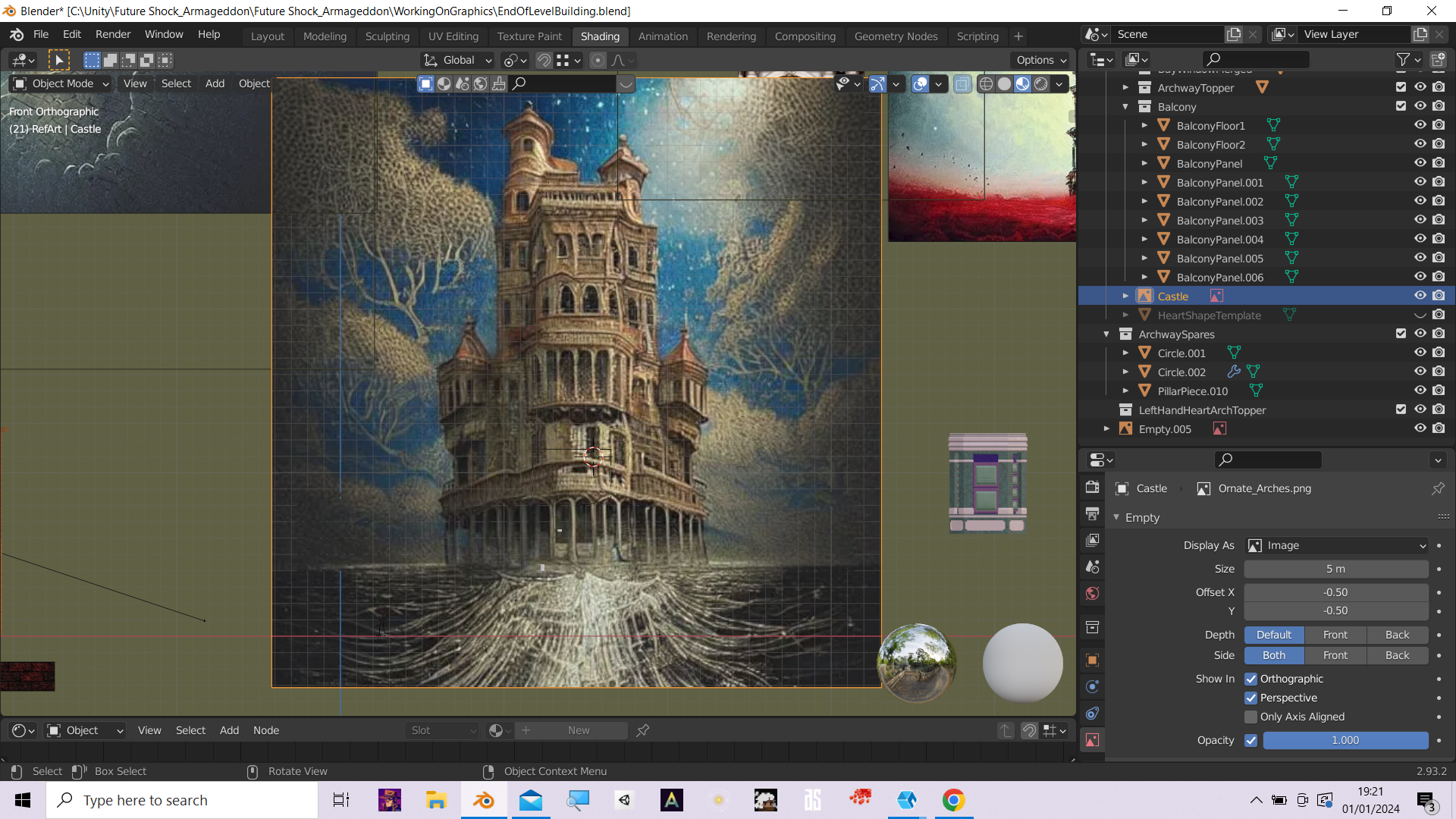Open Scene properties tab icon
1456x819 pixels.
pos(1092,567)
